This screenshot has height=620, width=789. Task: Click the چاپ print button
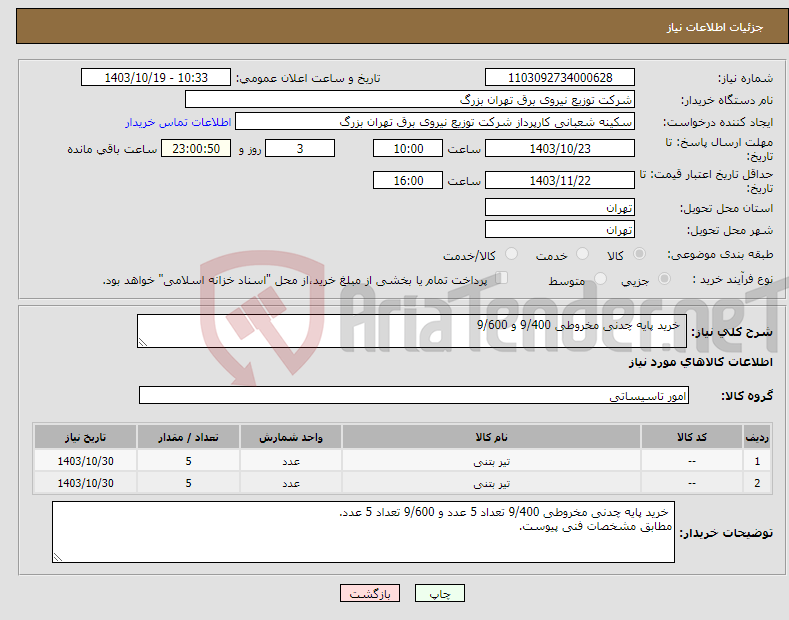pos(440,593)
